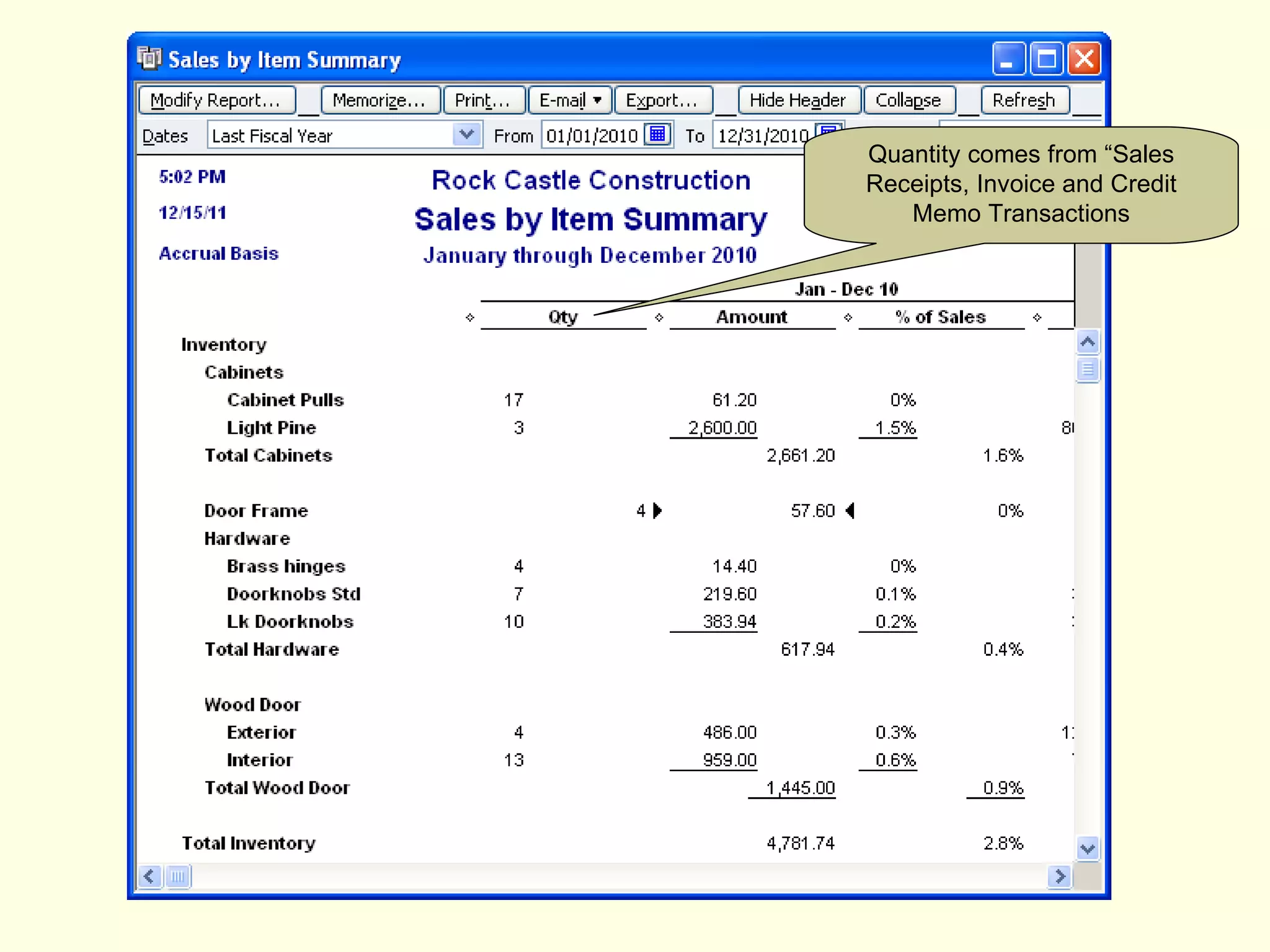Minimize the Sales by Item Summary window
Screen dimensions: 1270x952
pyautogui.click(x=1008, y=58)
